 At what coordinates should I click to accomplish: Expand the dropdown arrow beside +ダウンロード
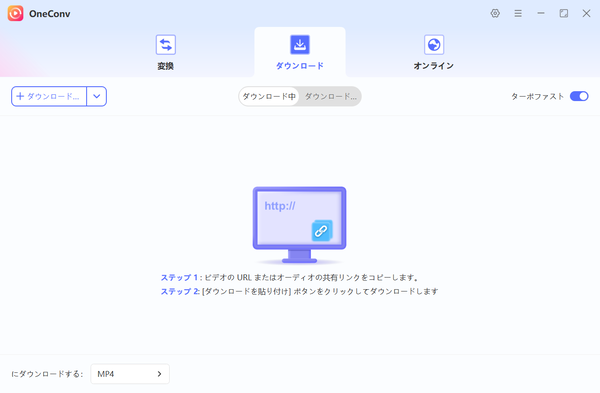point(97,96)
